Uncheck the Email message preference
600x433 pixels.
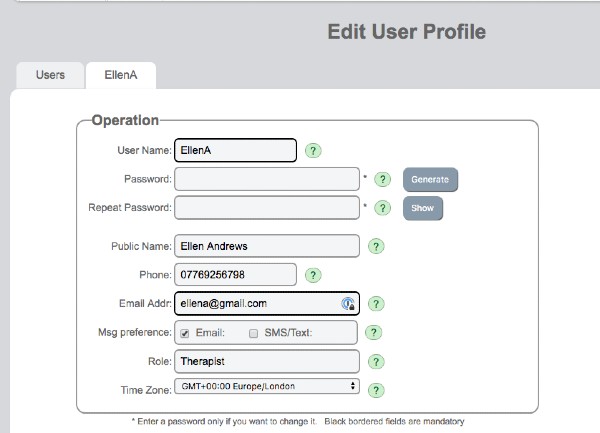(x=185, y=333)
